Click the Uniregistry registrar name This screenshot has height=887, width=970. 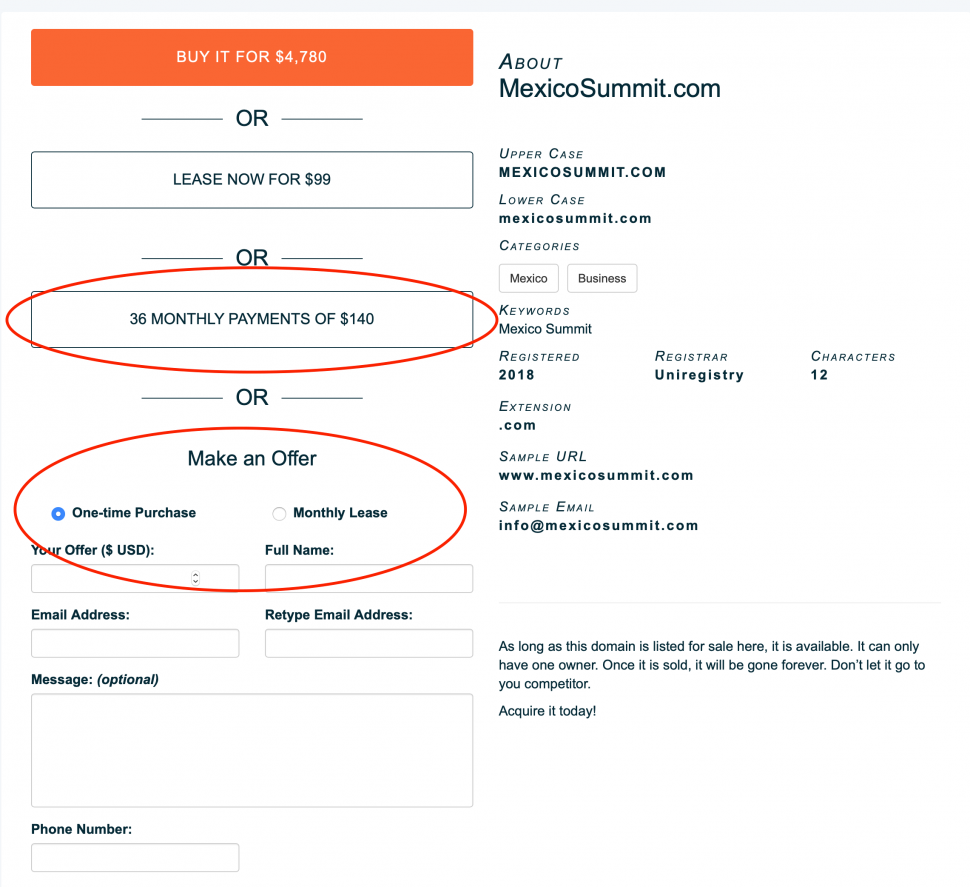point(699,375)
